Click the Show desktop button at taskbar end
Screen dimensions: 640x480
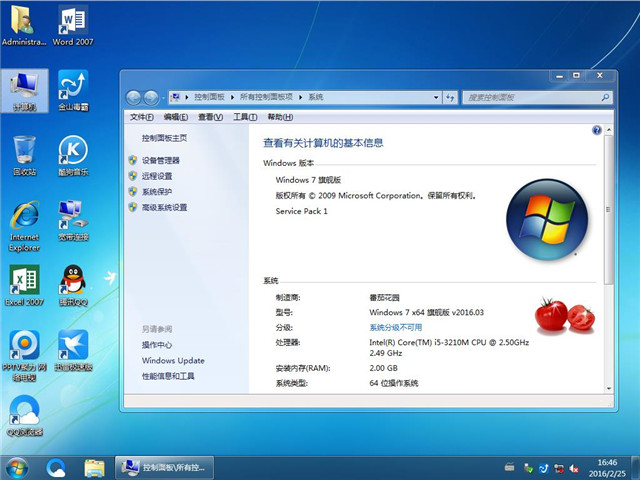click(x=636, y=468)
